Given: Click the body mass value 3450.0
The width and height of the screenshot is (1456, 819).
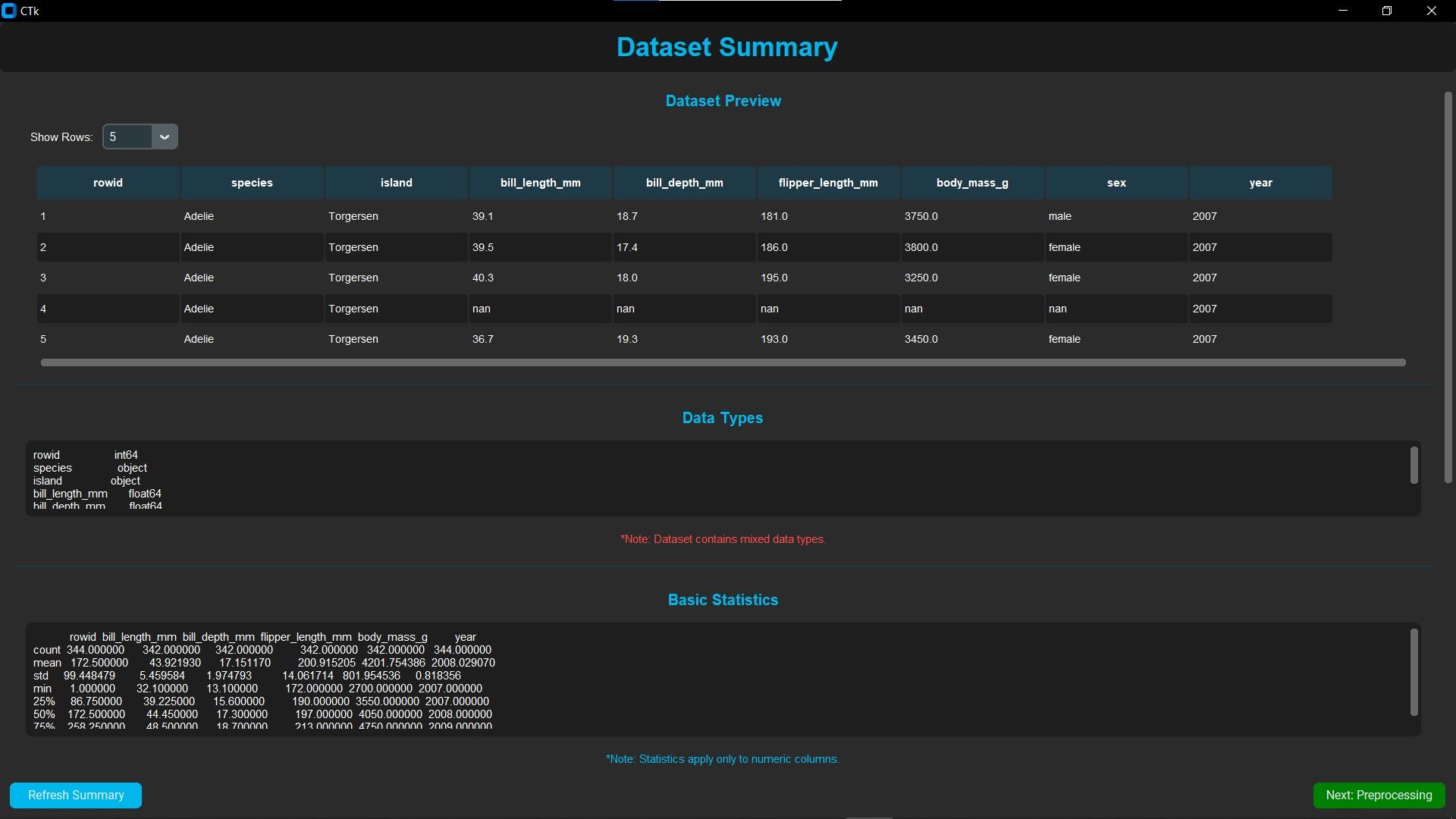Looking at the screenshot, I should (921, 339).
